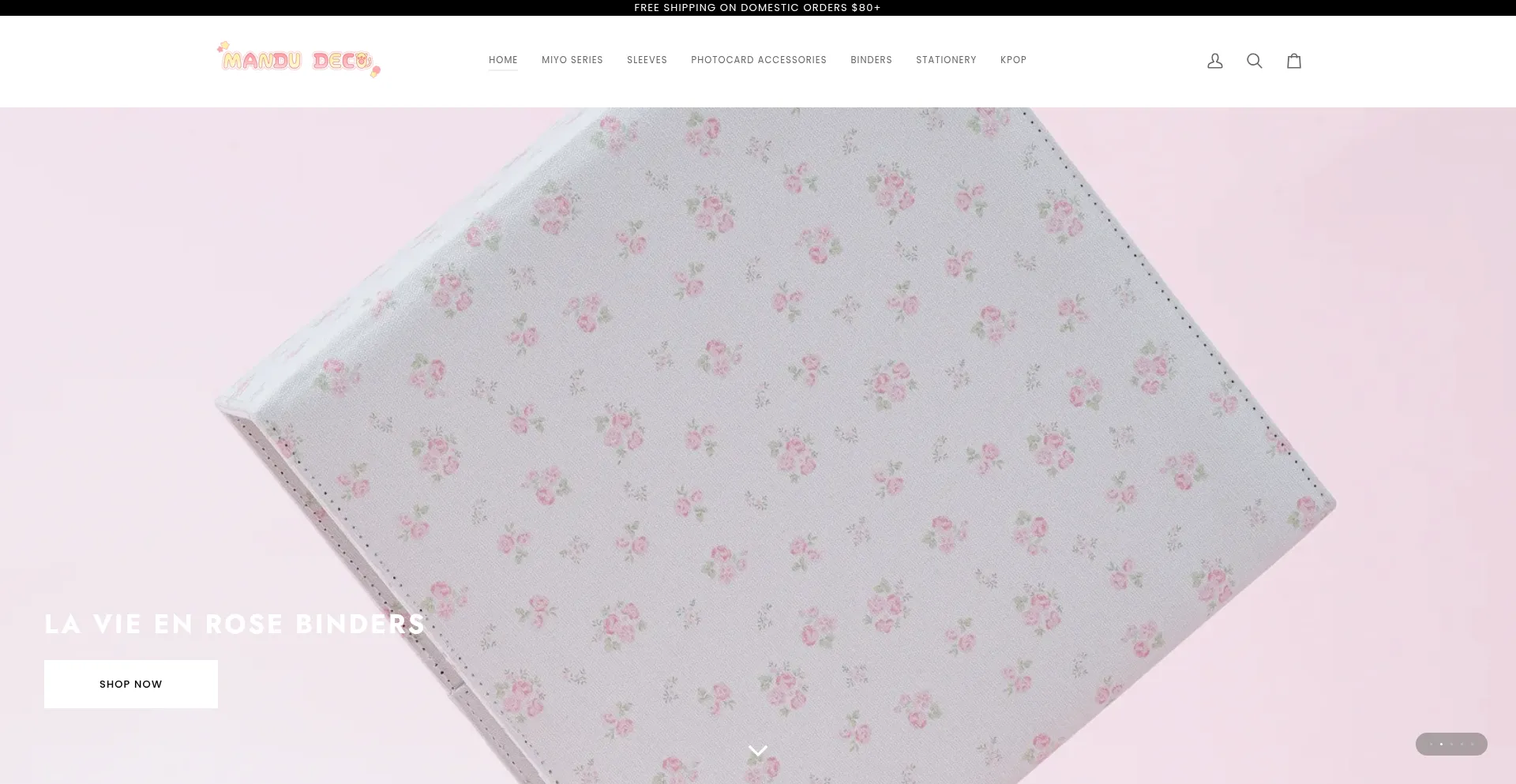Open the account login icon
This screenshot has width=1516, height=784.
pyautogui.click(x=1214, y=61)
